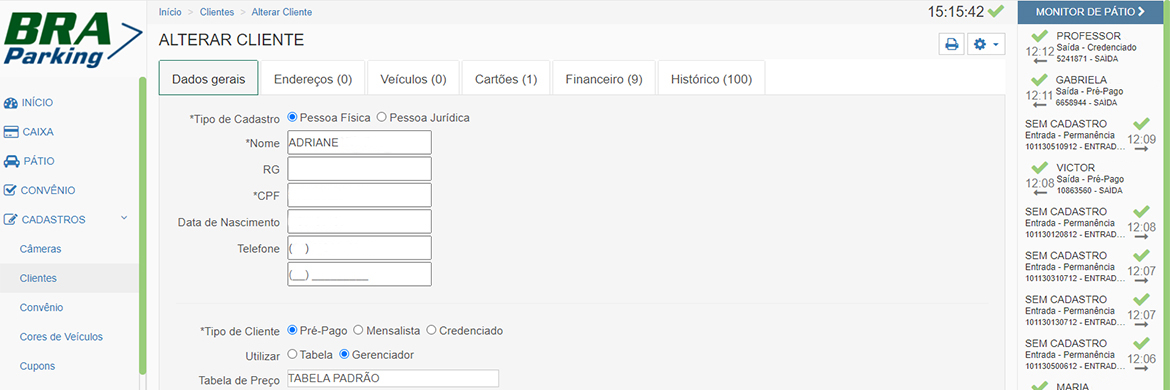Click the green check next to clock
This screenshot has width=1170, height=390.
point(995,11)
